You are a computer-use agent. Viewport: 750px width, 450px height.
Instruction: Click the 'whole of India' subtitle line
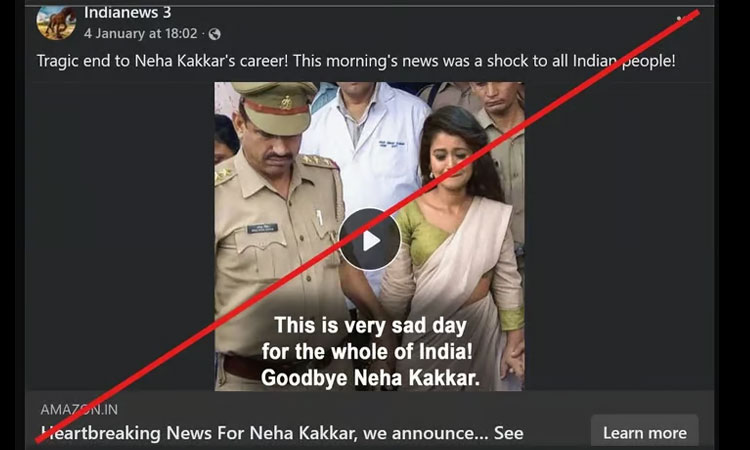[x=367, y=352]
